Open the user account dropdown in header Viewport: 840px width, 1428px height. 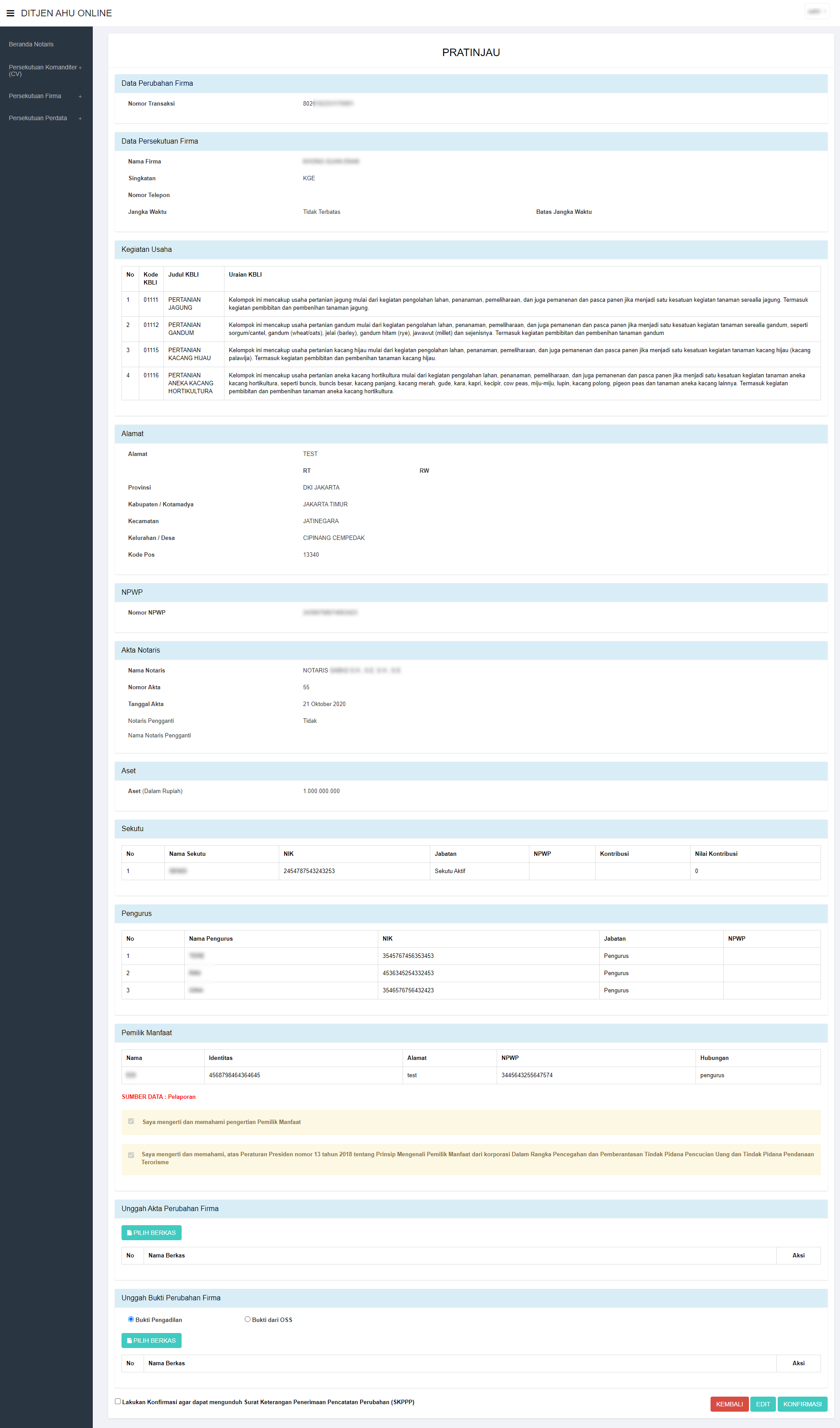[x=816, y=11]
